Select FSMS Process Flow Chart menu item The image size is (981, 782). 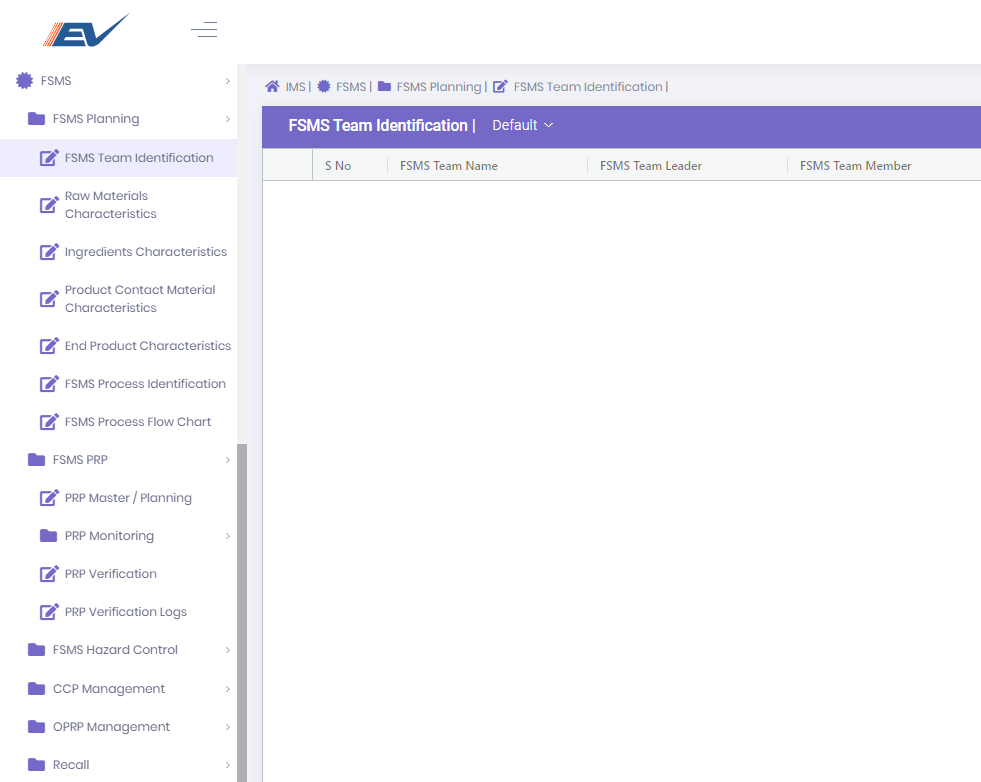point(138,422)
